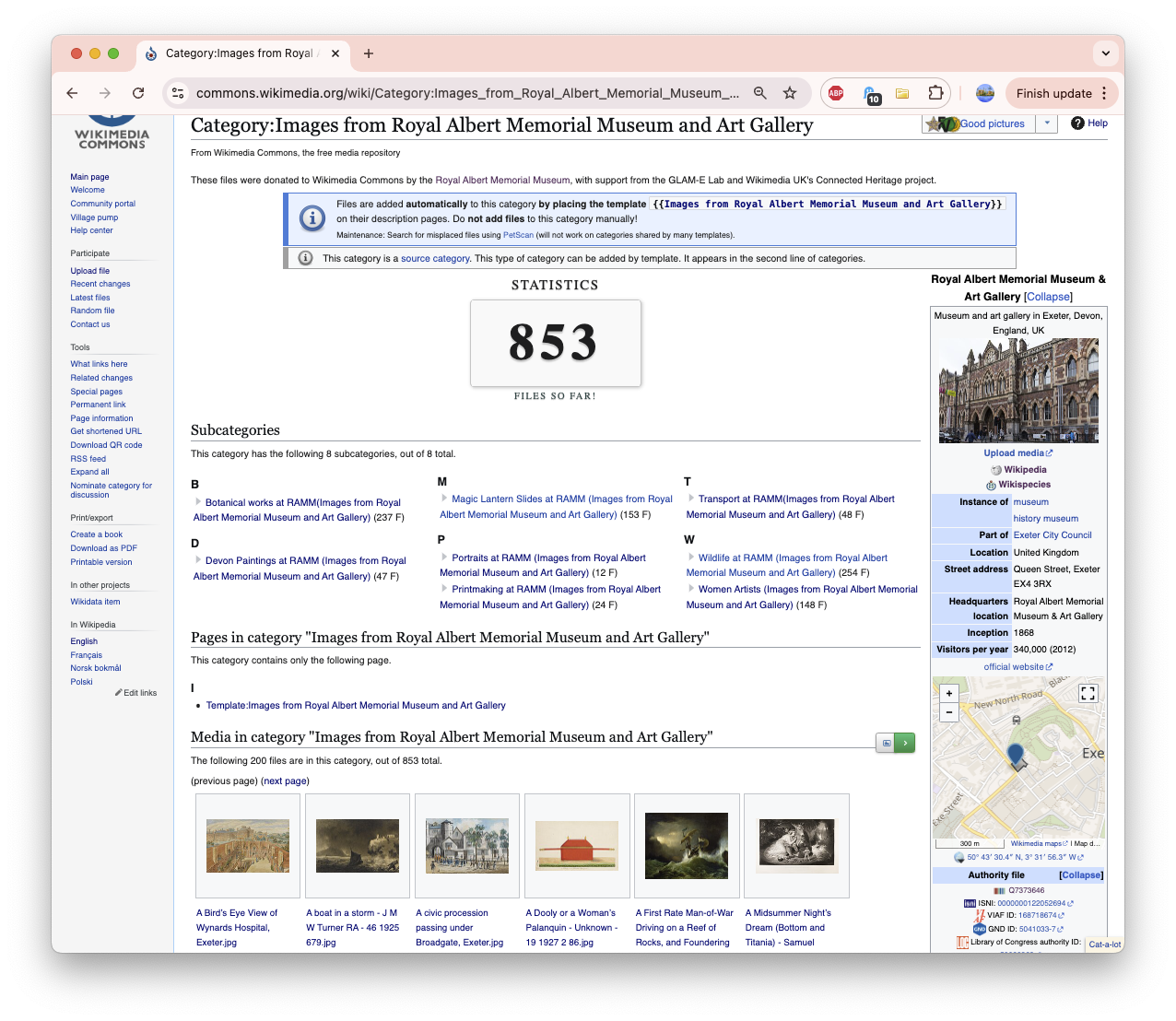The width and height of the screenshot is (1176, 1021).
Task: Expand Botanical works at RAMM subcategory
Action: coord(198,502)
